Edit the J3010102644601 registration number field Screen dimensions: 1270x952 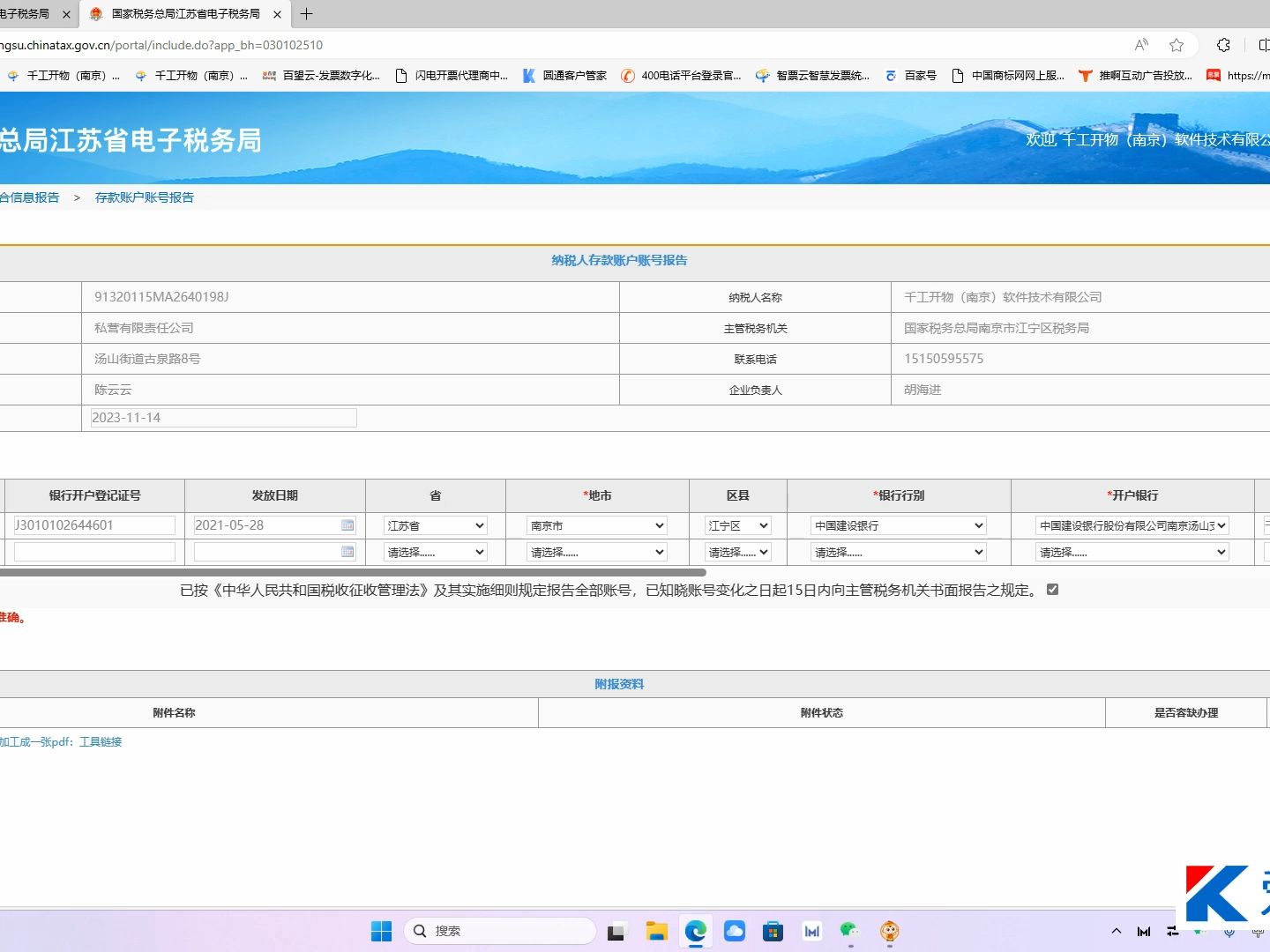[x=94, y=525]
